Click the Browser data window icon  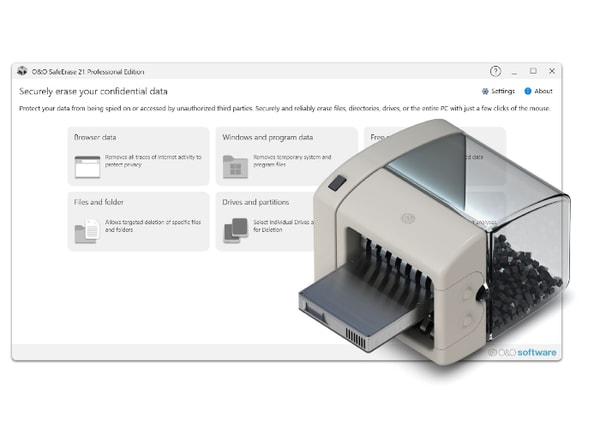tap(87, 167)
